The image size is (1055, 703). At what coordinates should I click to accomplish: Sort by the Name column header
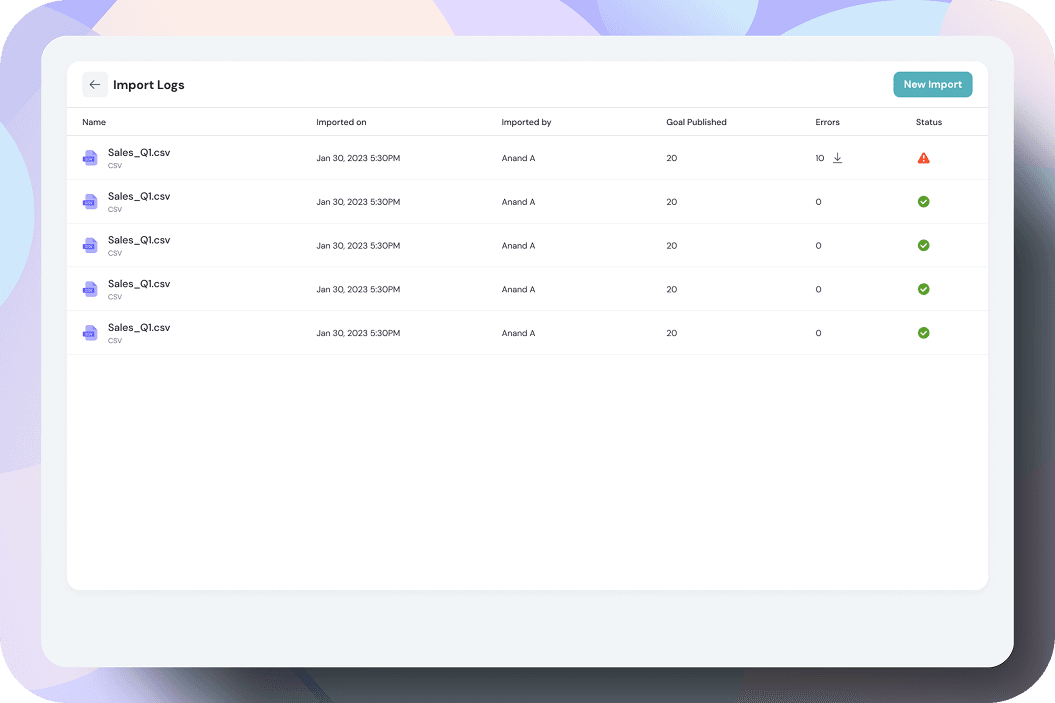click(94, 122)
